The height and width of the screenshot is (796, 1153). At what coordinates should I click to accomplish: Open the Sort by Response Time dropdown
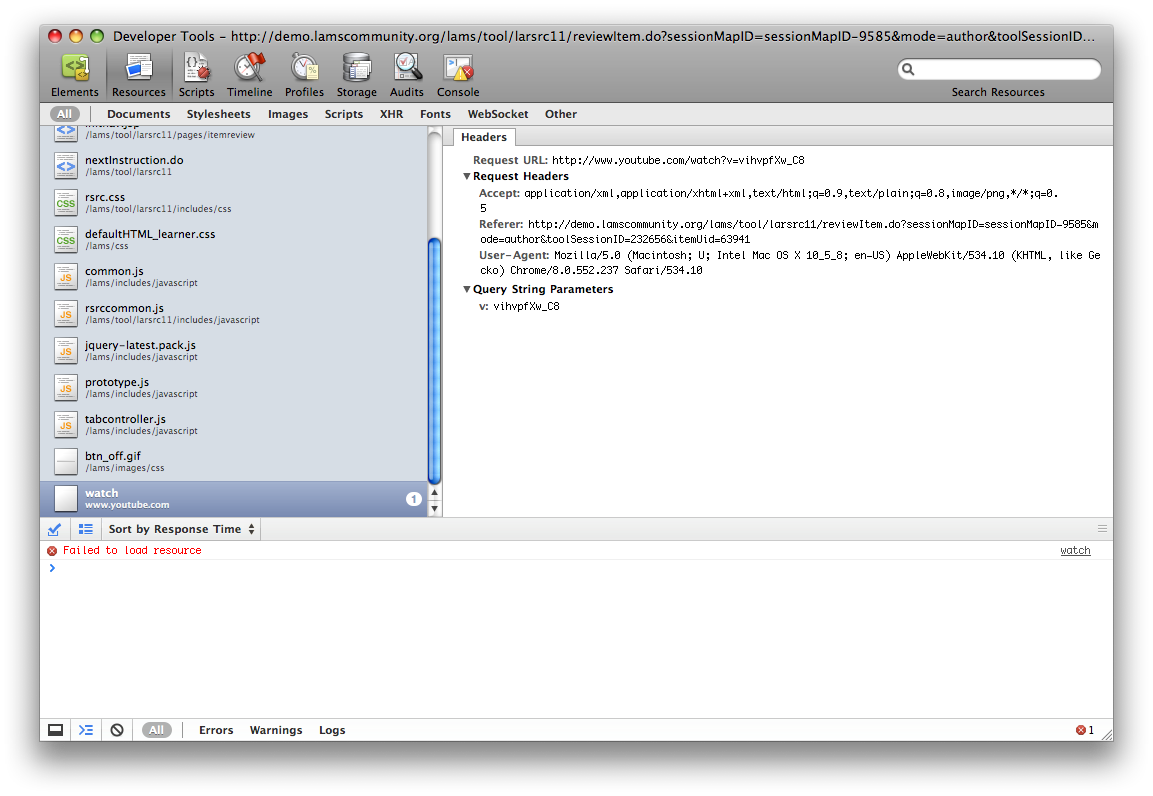point(181,529)
